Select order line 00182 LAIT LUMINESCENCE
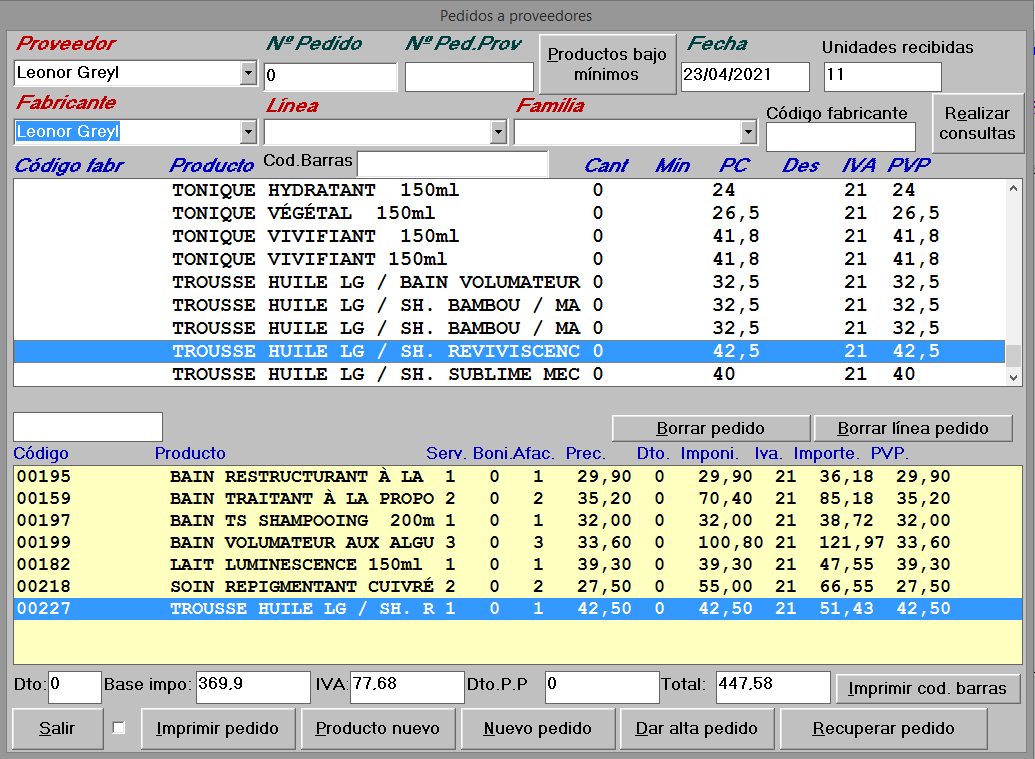Viewport: 1035px width, 759px height. pos(518,565)
